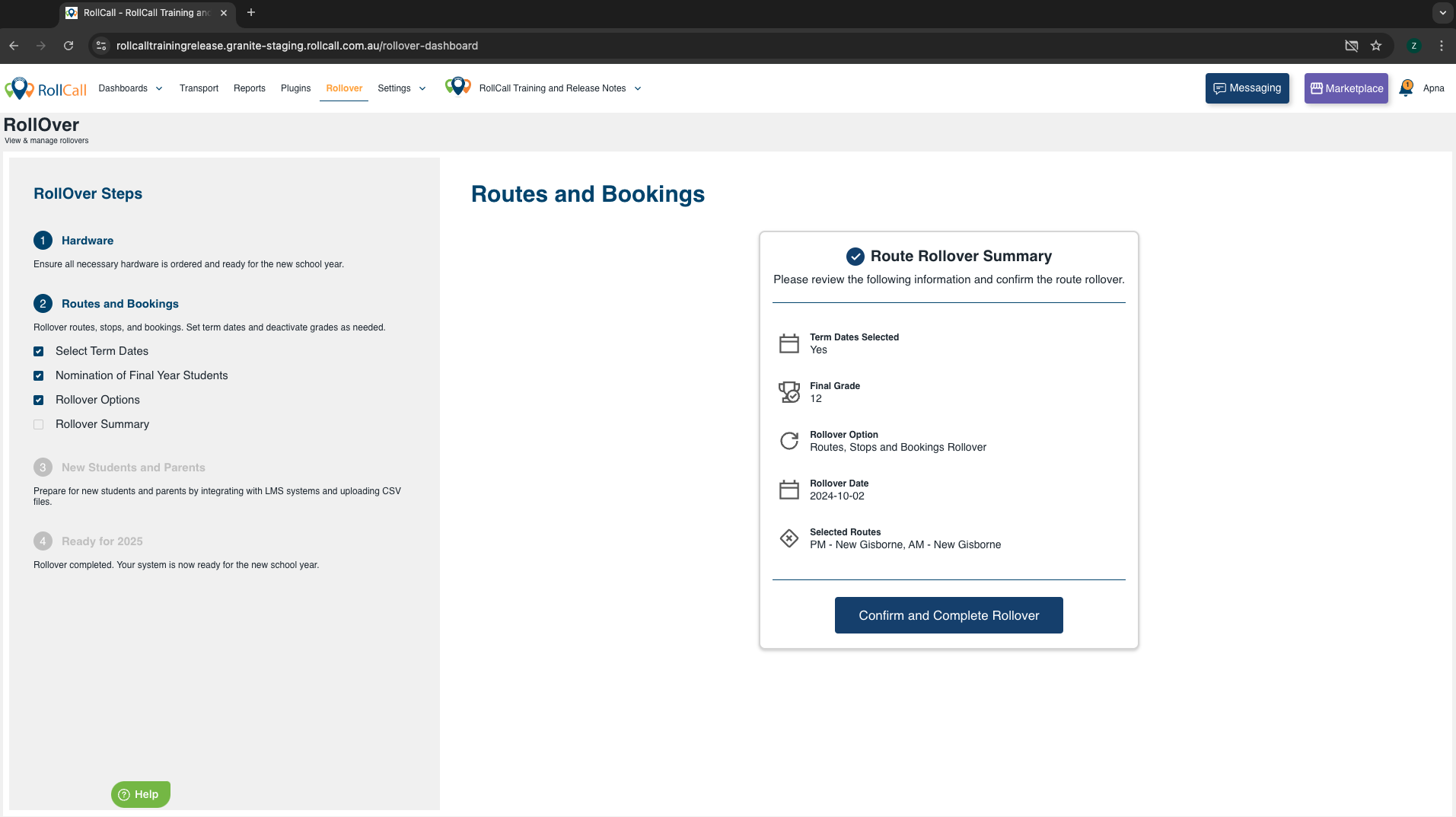Open the notifications bell icon
Viewport: 1456px width, 817px height.
pos(1406,88)
